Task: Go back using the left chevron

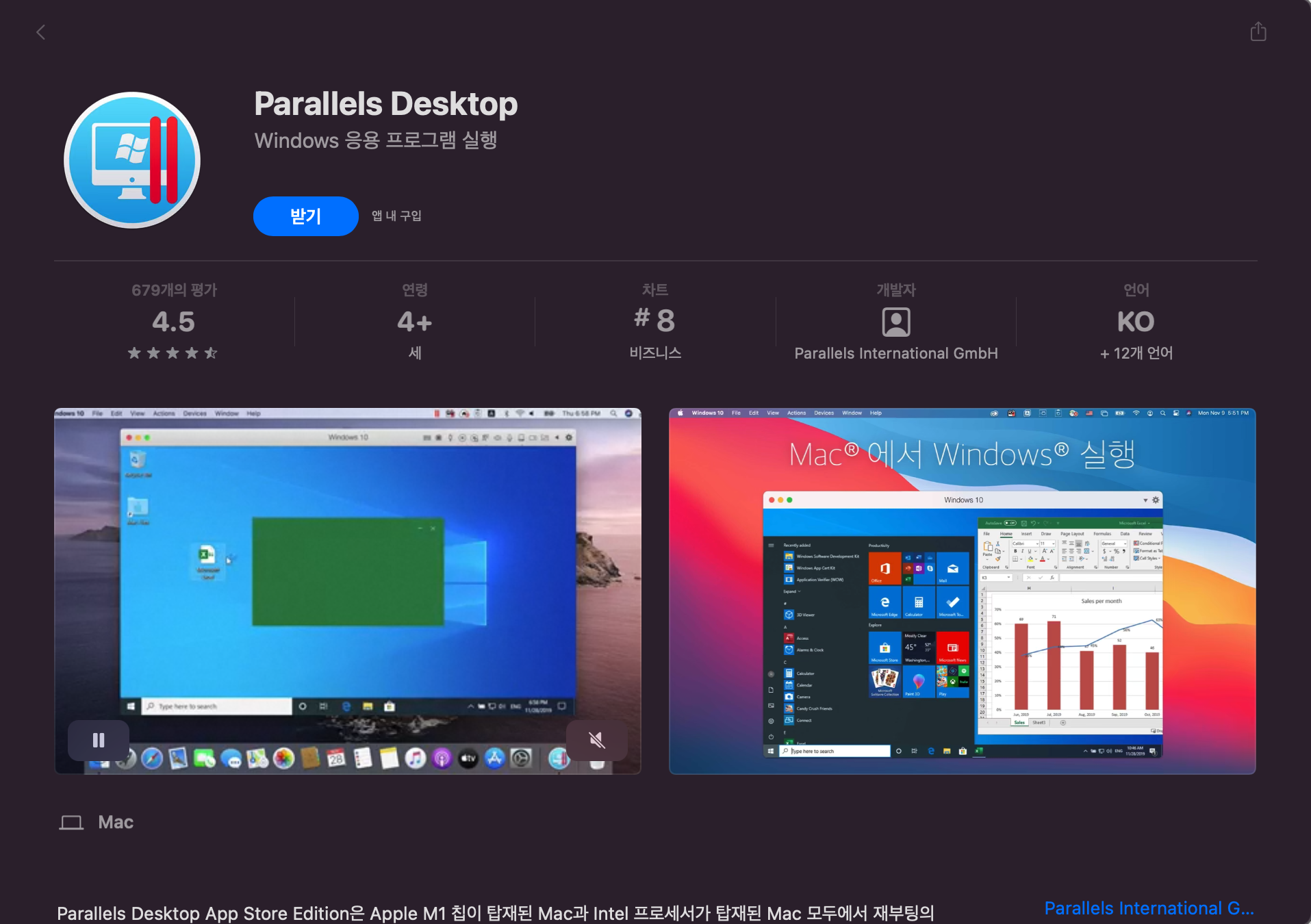Action: pyautogui.click(x=41, y=32)
